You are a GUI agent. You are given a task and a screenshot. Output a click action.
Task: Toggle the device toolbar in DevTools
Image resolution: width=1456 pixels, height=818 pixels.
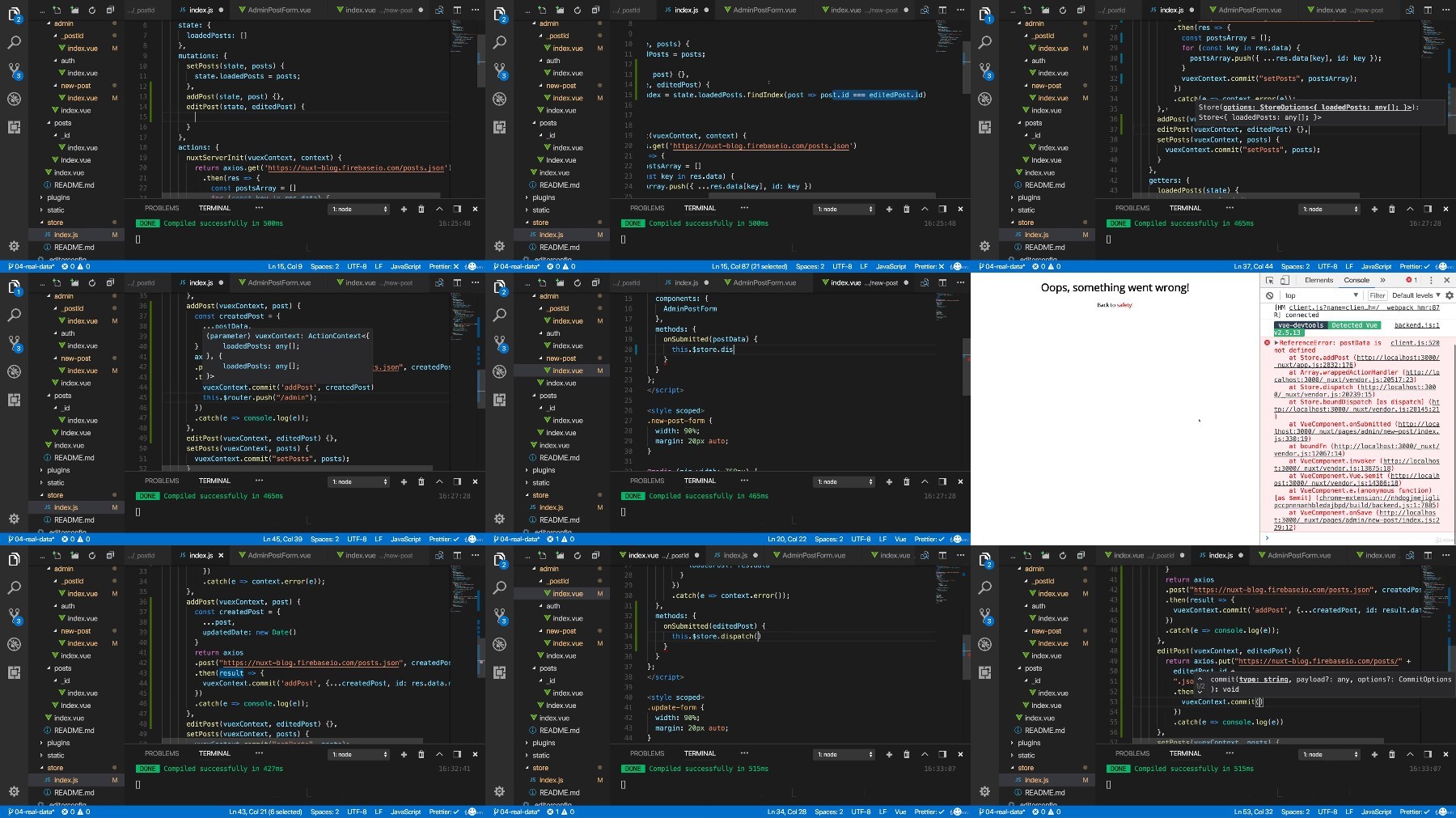tap(1285, 280)
